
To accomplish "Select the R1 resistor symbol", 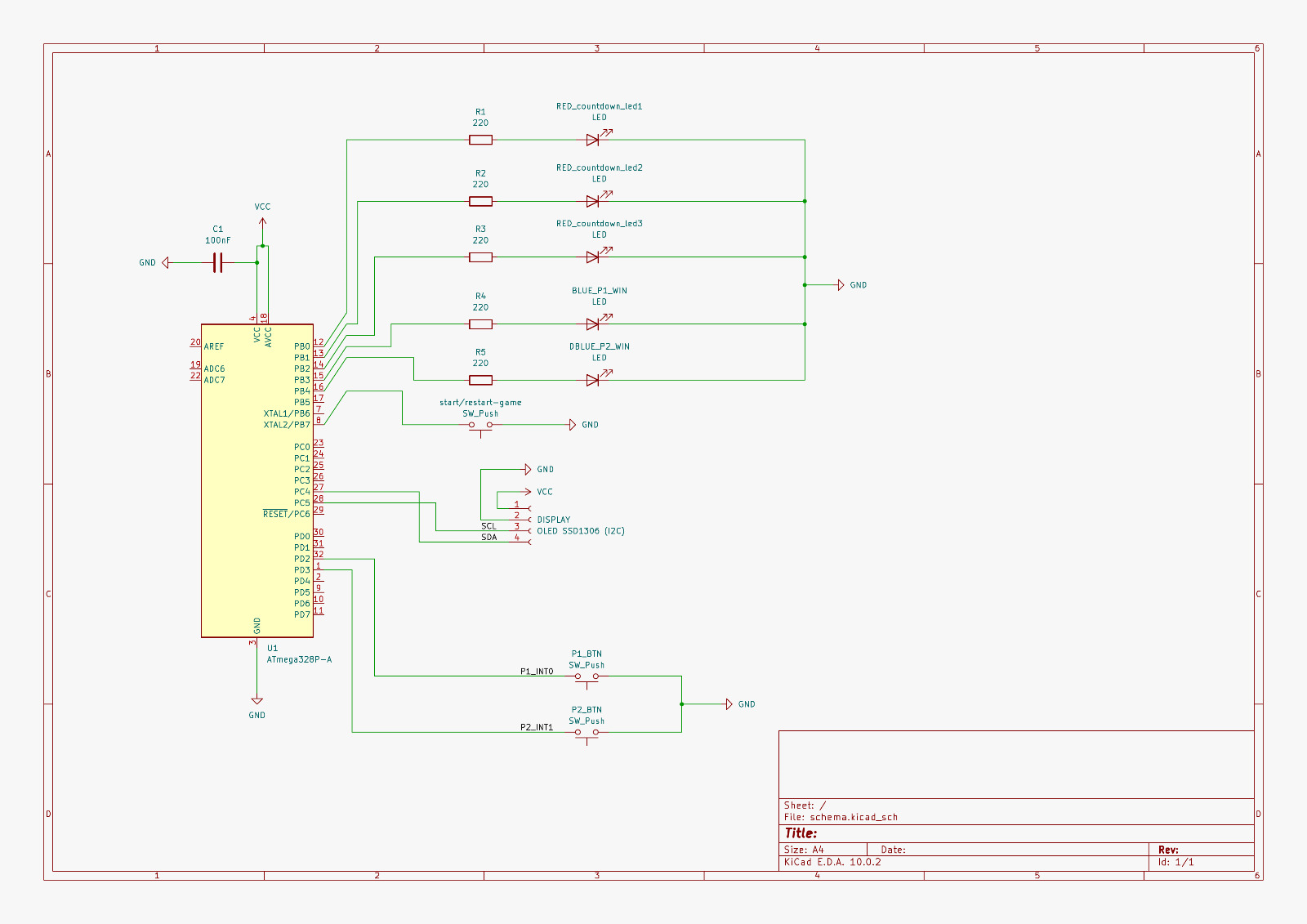I will coord(480,140).
